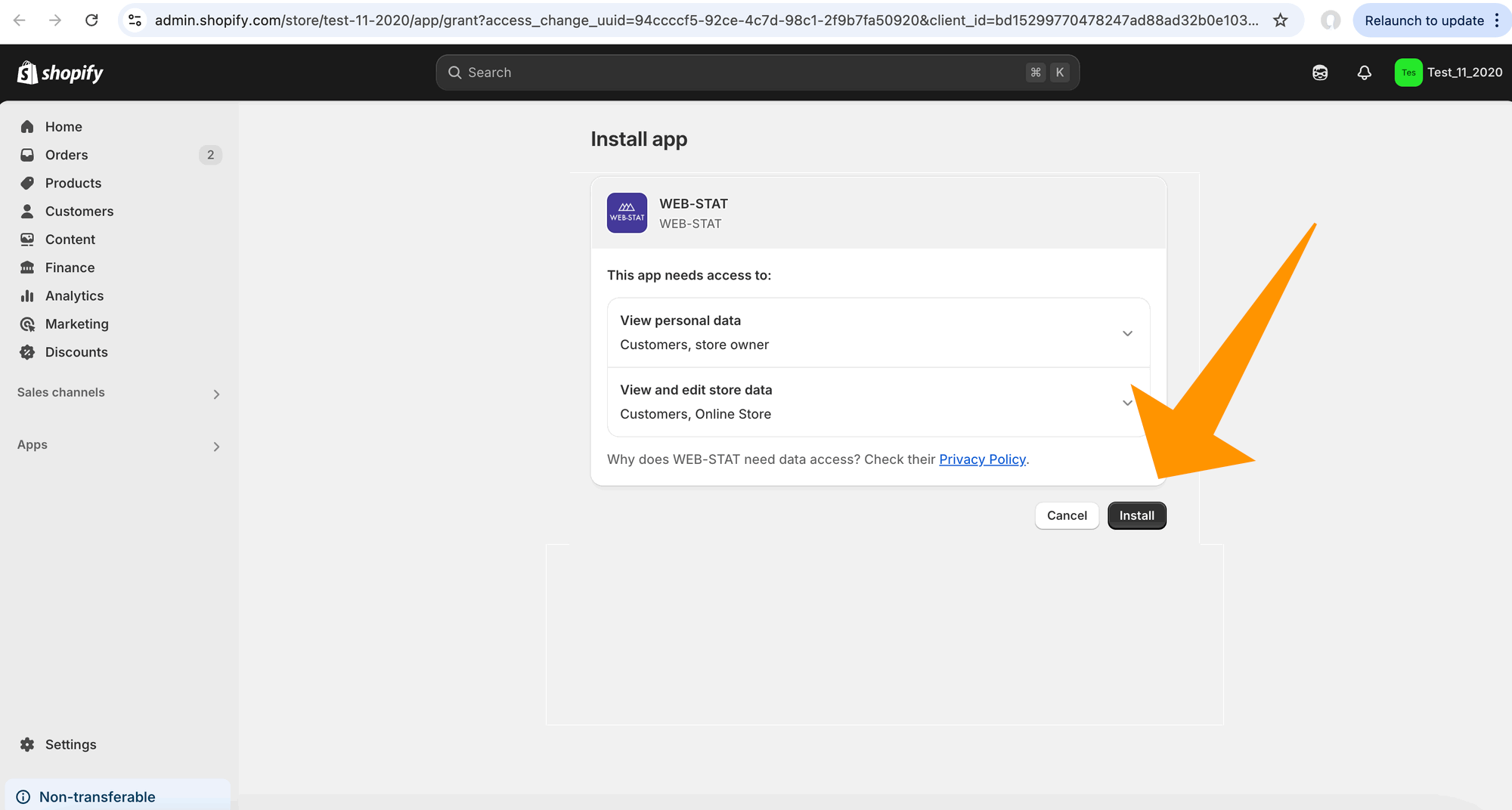Image resolution: width=1512 pixels, height=810 pixels.
Task: Open the Privacy Policy link
Action: point(982,459)
